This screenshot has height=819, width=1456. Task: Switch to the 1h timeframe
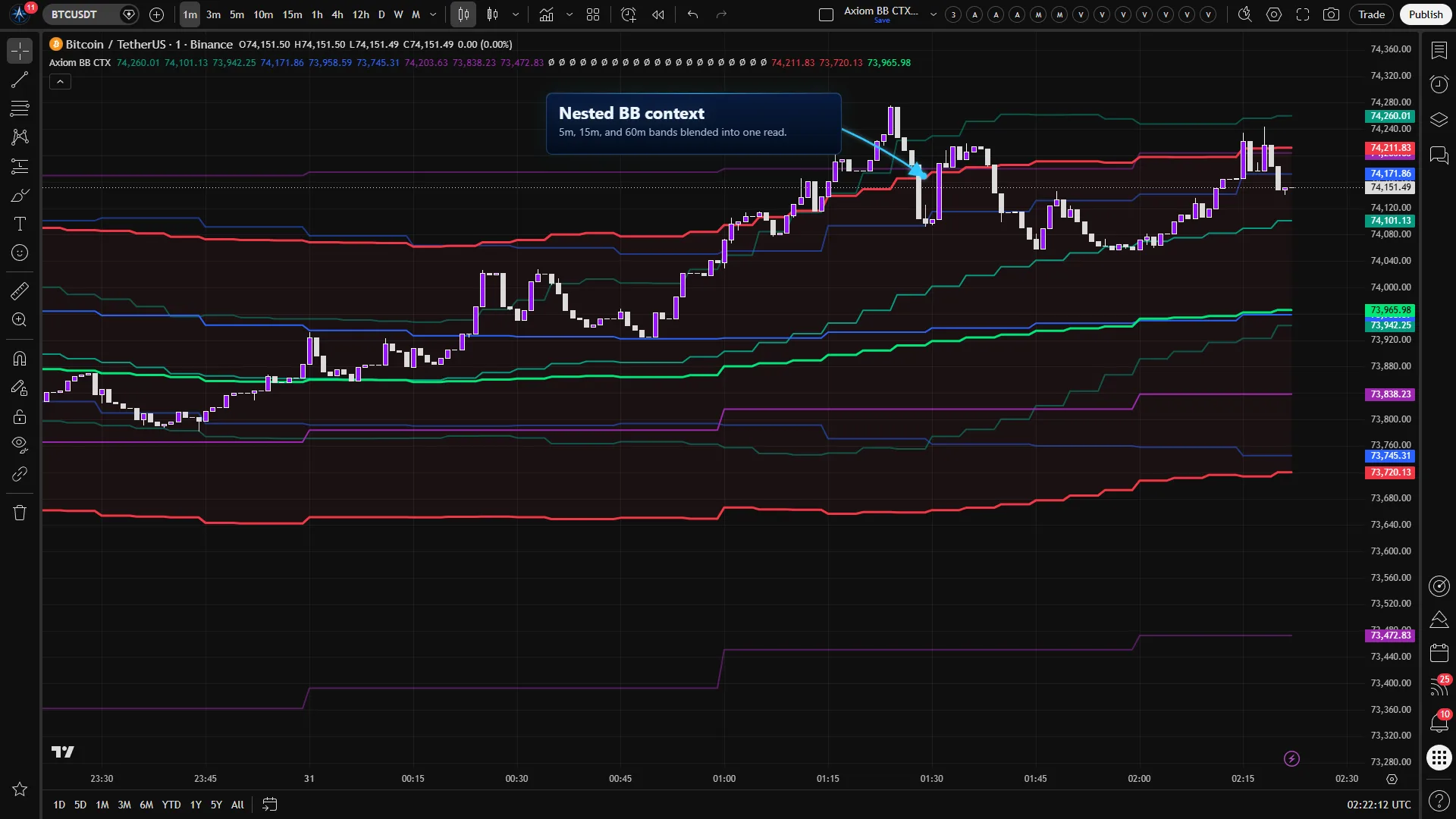pyautogui.click(x=317, y=14)
